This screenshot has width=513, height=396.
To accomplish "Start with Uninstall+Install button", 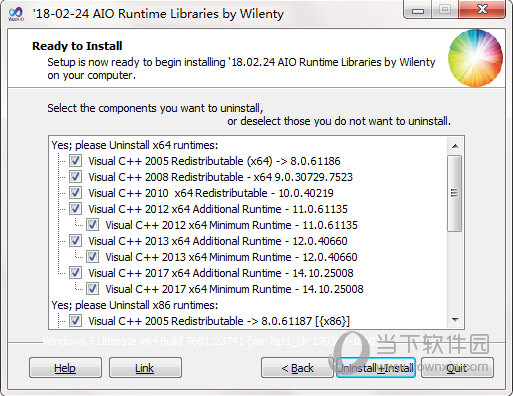I will [376, 368].
